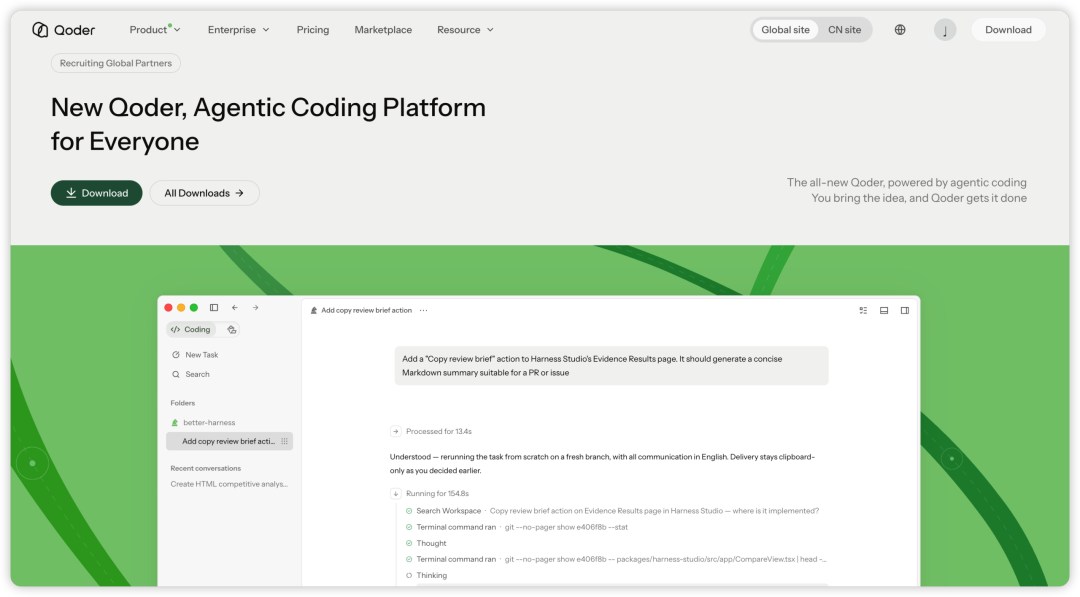Switch to the CN site option

point(844,30)
